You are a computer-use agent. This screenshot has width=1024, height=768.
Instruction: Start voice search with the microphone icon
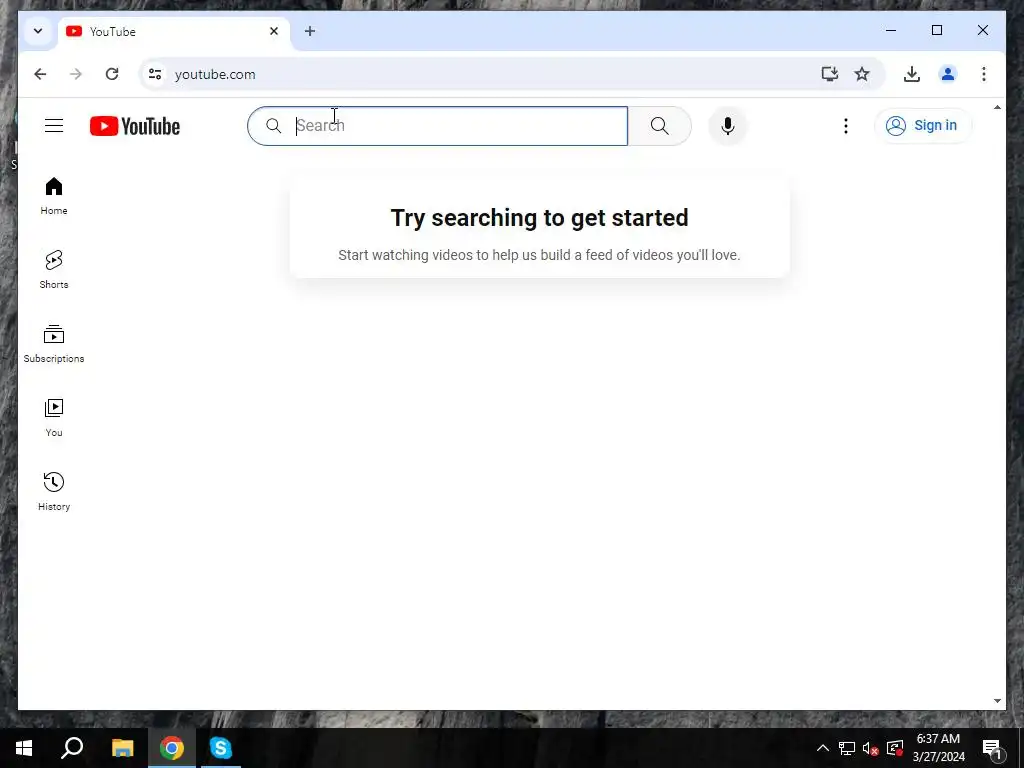click(728, 125)
